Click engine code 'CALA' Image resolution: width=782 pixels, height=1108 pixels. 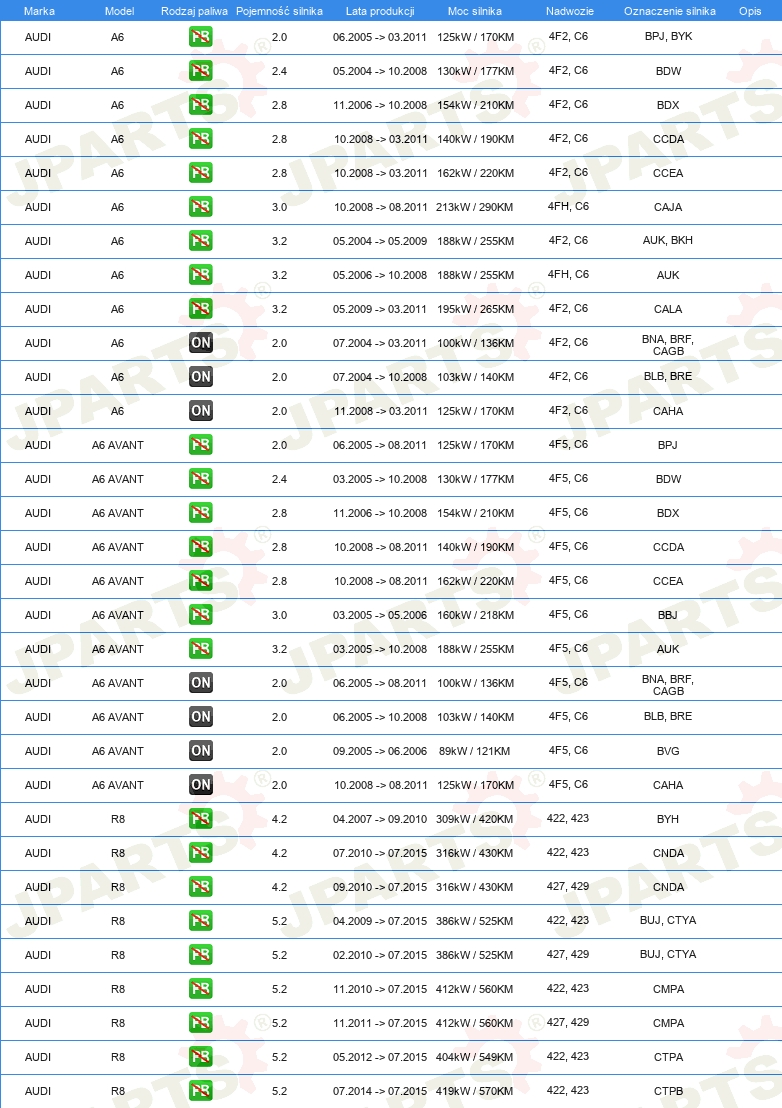[668, 309]
